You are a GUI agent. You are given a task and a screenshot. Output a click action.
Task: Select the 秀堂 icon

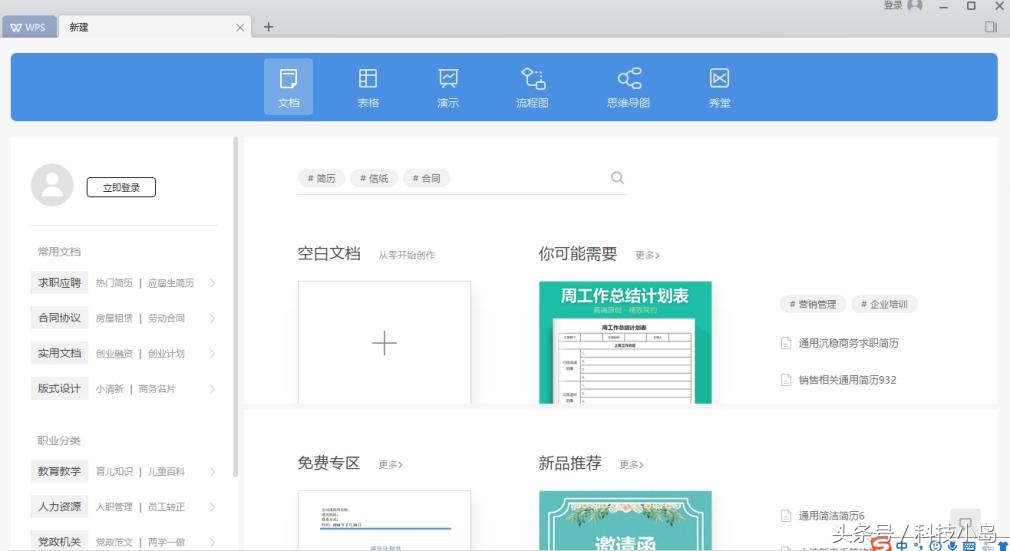pyautogui.click(x=719, y=86)
